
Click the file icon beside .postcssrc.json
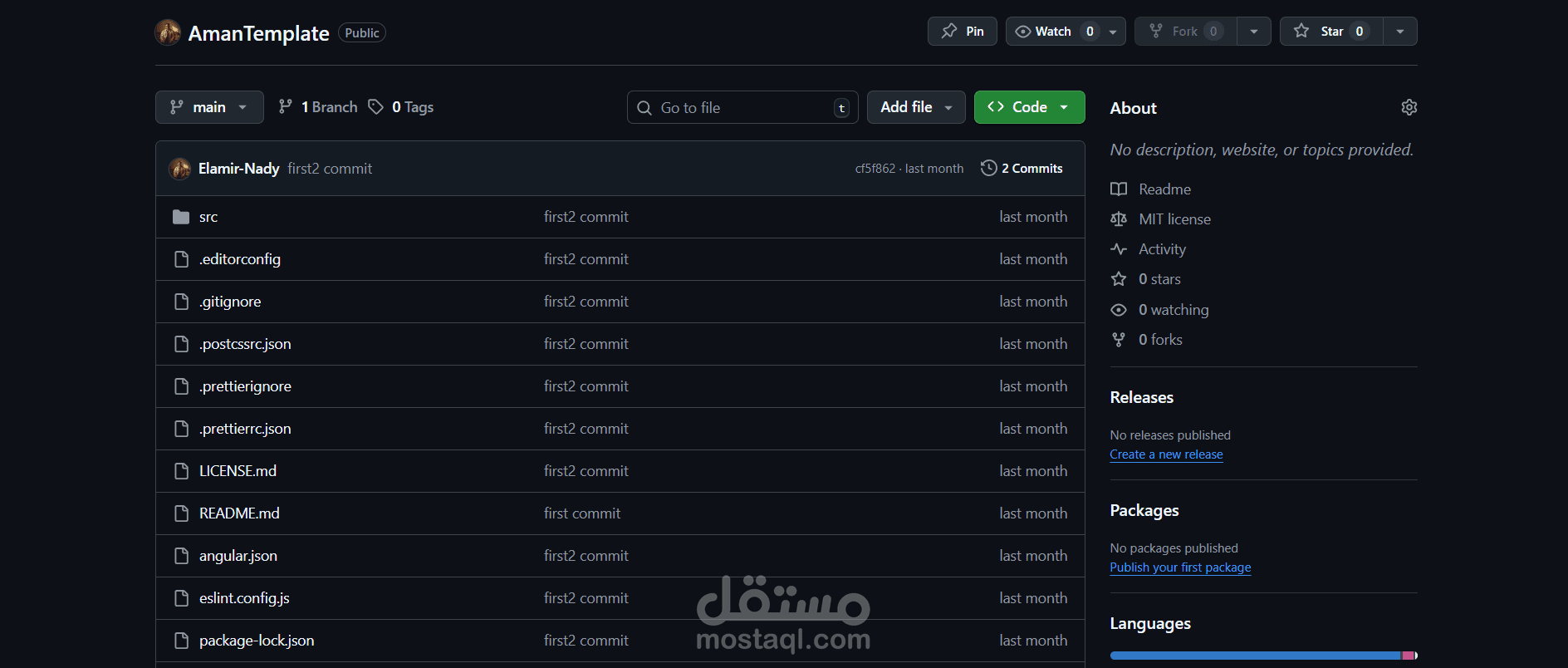pos(181,344)
